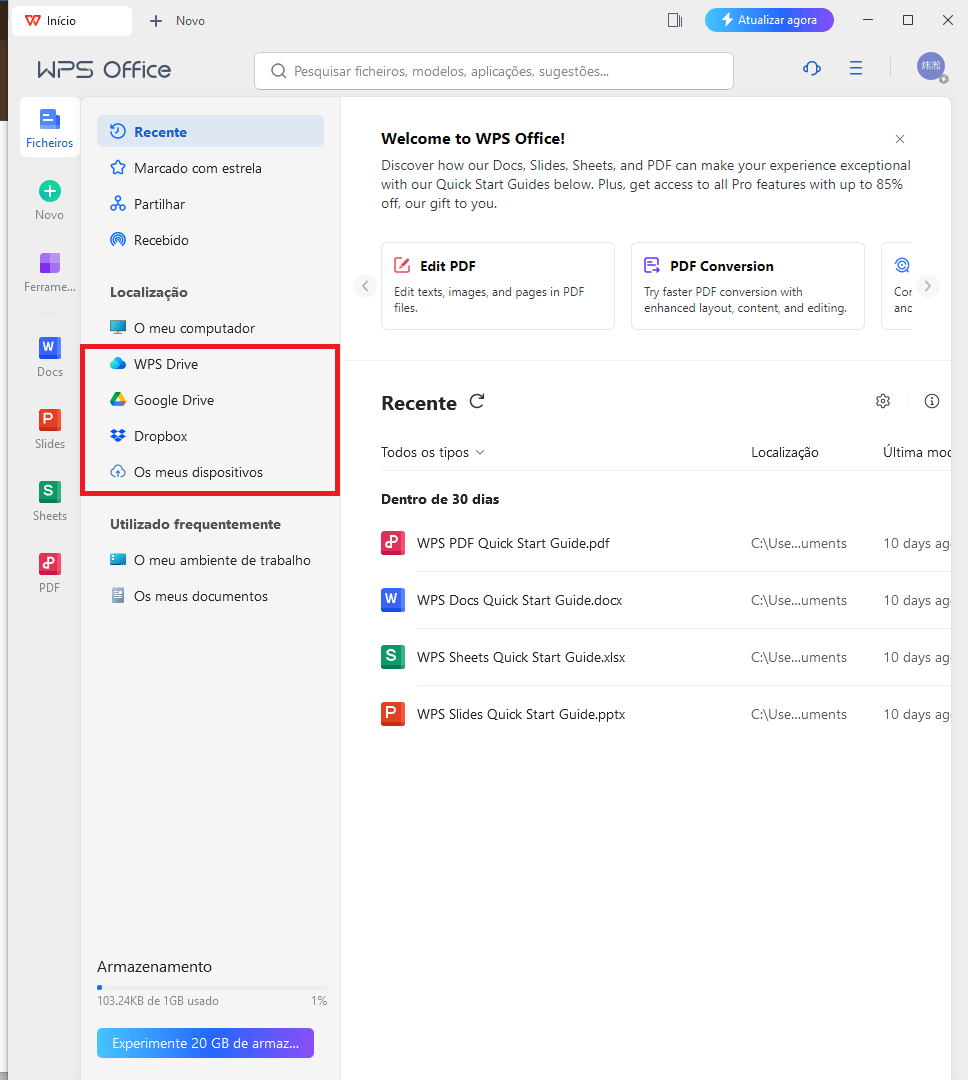Launch Docs from the left sidebar
Viewport: 968px width, 1080px height.
click(50, 357)
